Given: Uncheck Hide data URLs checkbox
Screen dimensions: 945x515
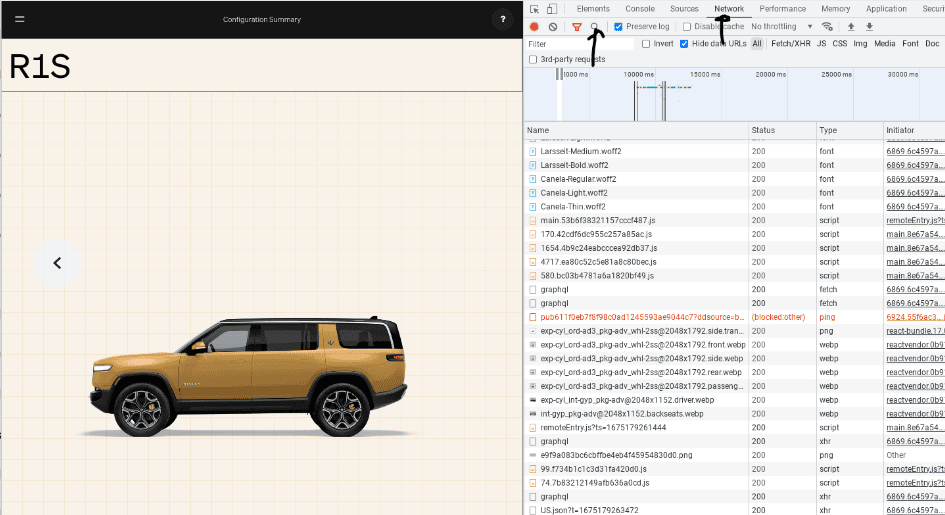Looking at the screenshot, I should point(684,44).
